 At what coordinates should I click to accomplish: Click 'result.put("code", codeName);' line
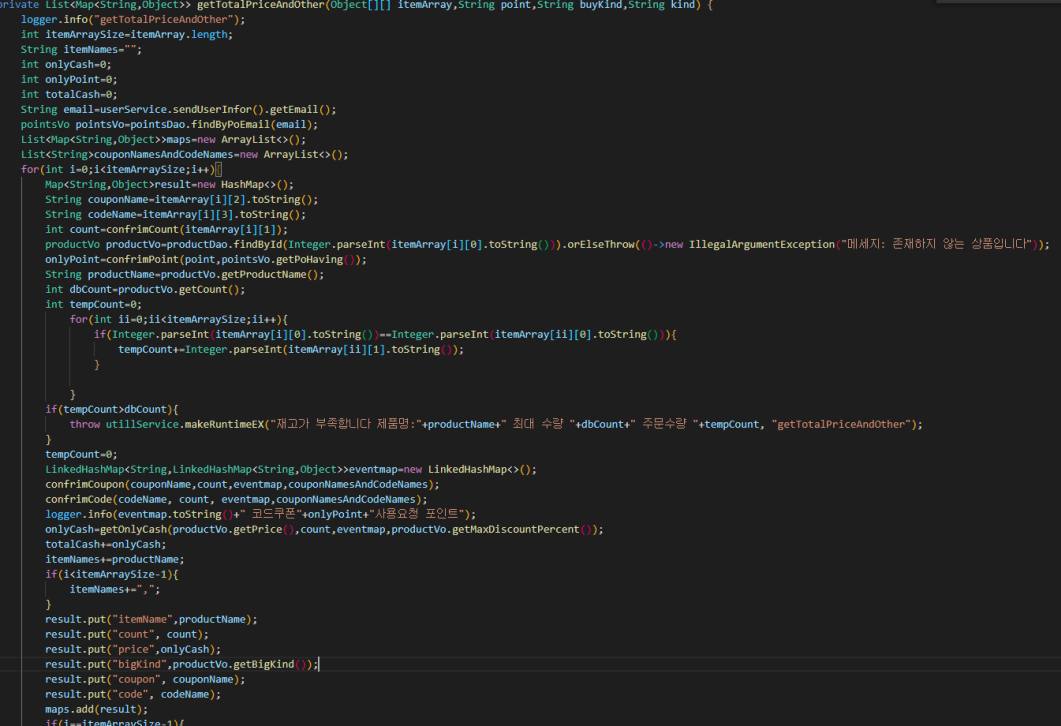coord(133,694)
